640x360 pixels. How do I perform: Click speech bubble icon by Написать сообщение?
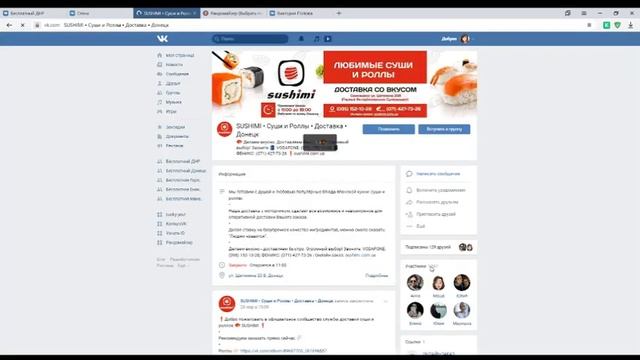coord(409,174)
